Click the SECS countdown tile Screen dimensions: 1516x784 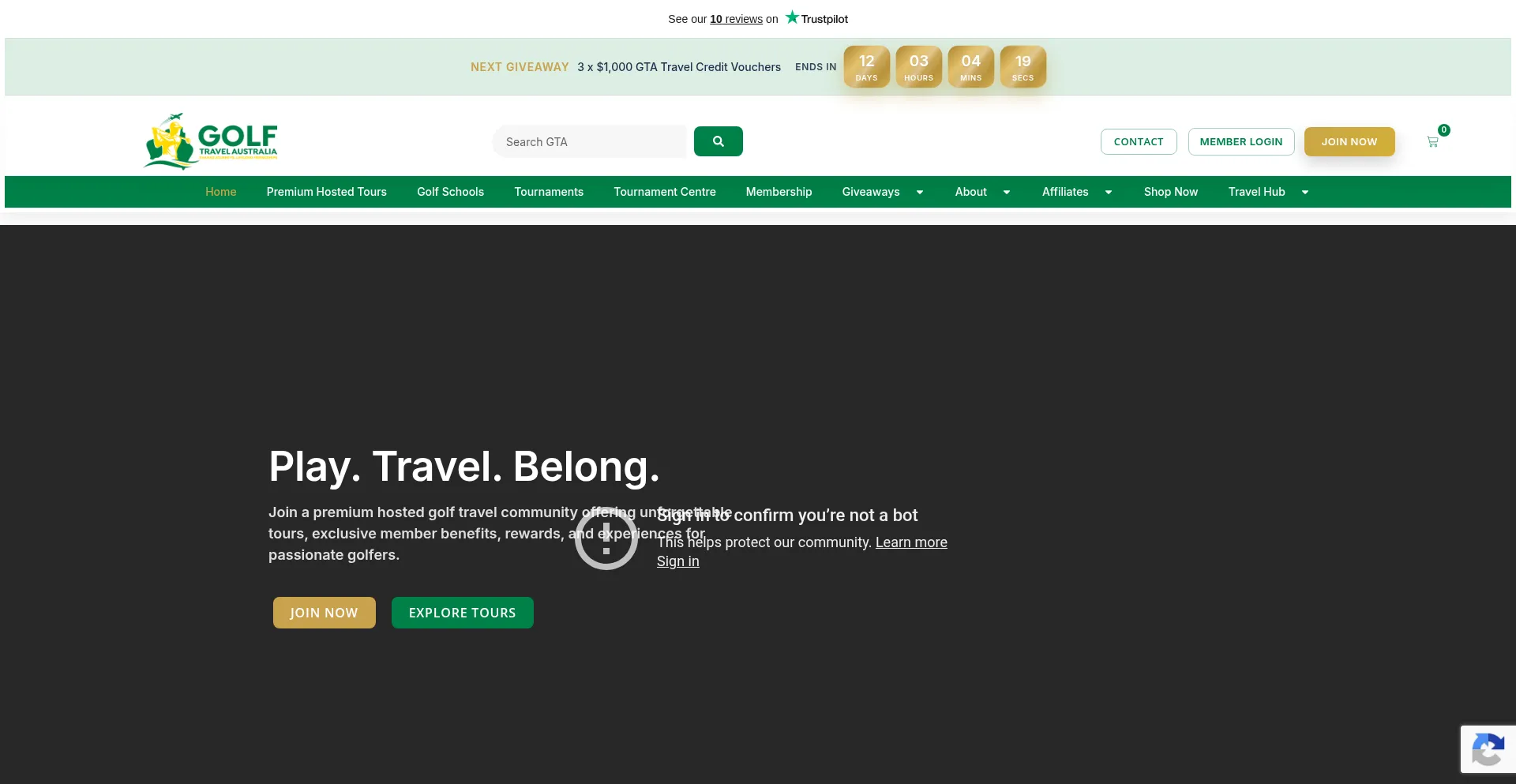click(x=1023, y=66)
